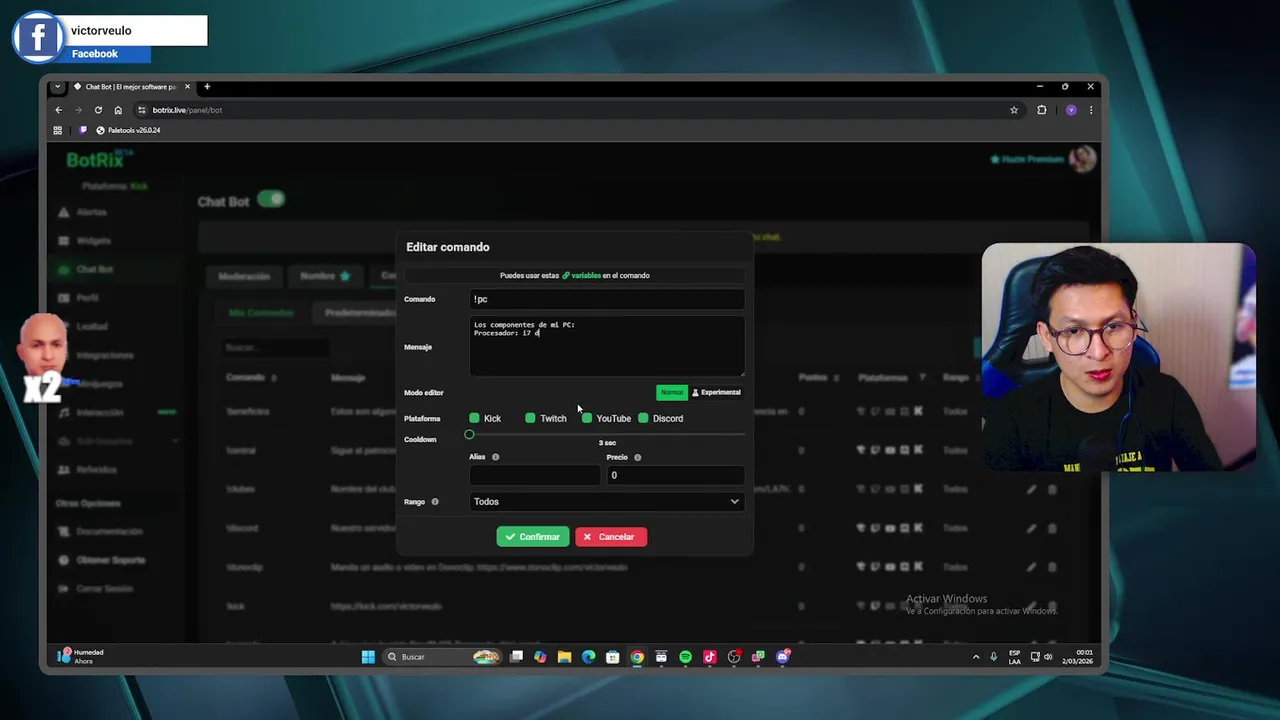Viewport: 1280px width, 720px height.
Task: Go to Chrome home page icon
Action: point(118,110)
